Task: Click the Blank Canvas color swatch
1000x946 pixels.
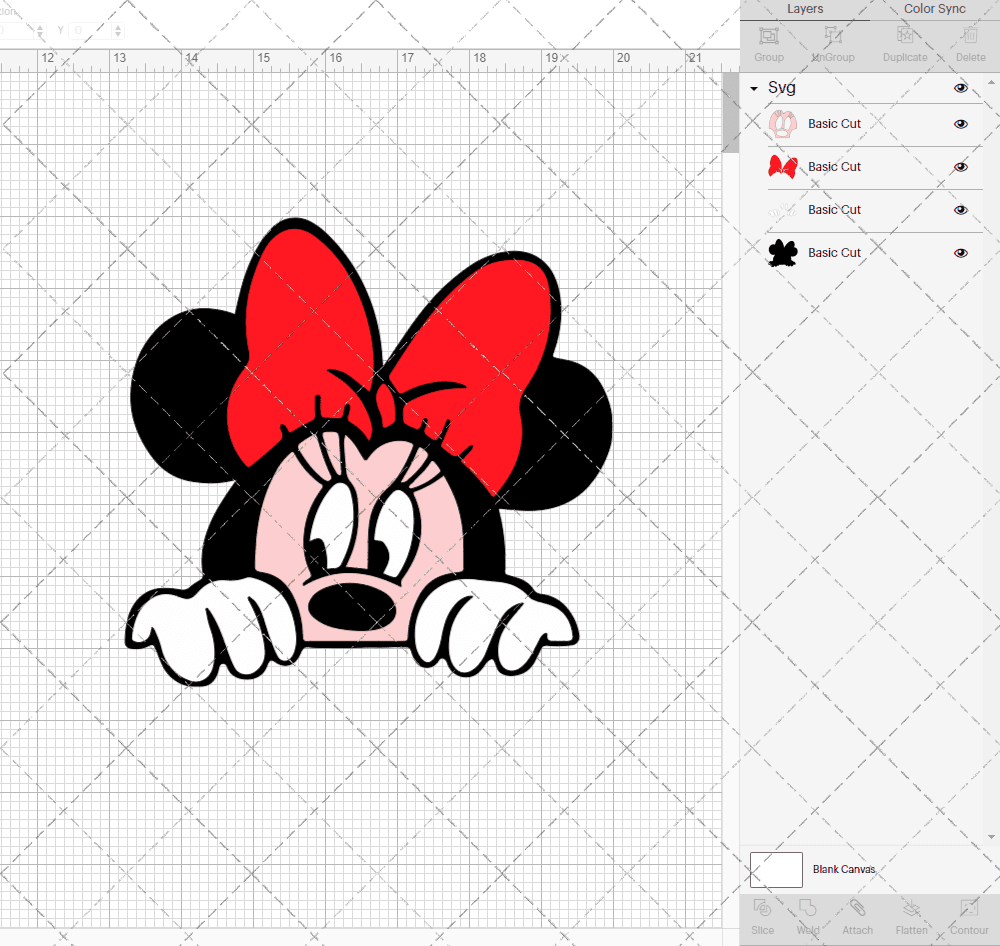Action: click(x=776, y=869)
